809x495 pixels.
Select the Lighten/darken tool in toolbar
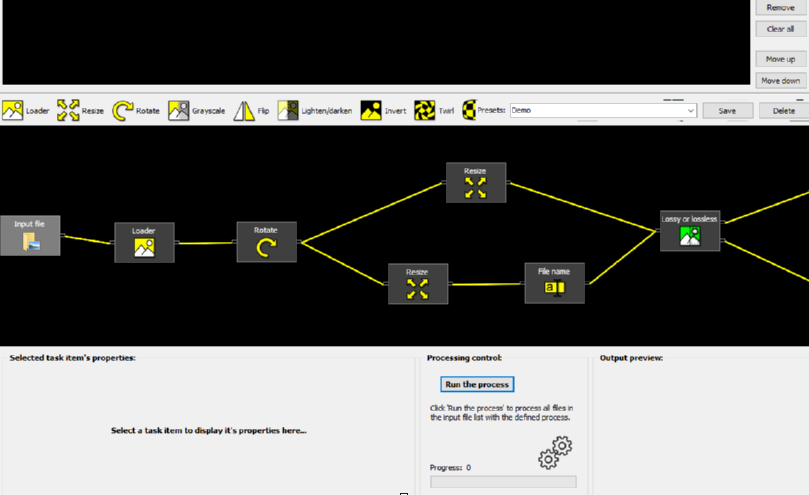[315, 110]
